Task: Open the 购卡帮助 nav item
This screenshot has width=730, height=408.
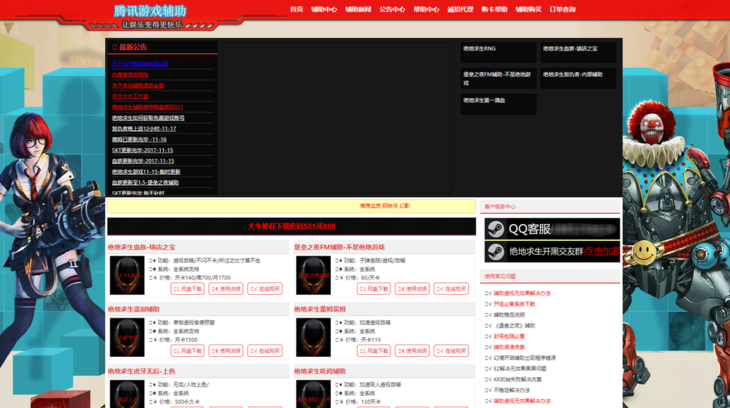Action: click(494, 9)
